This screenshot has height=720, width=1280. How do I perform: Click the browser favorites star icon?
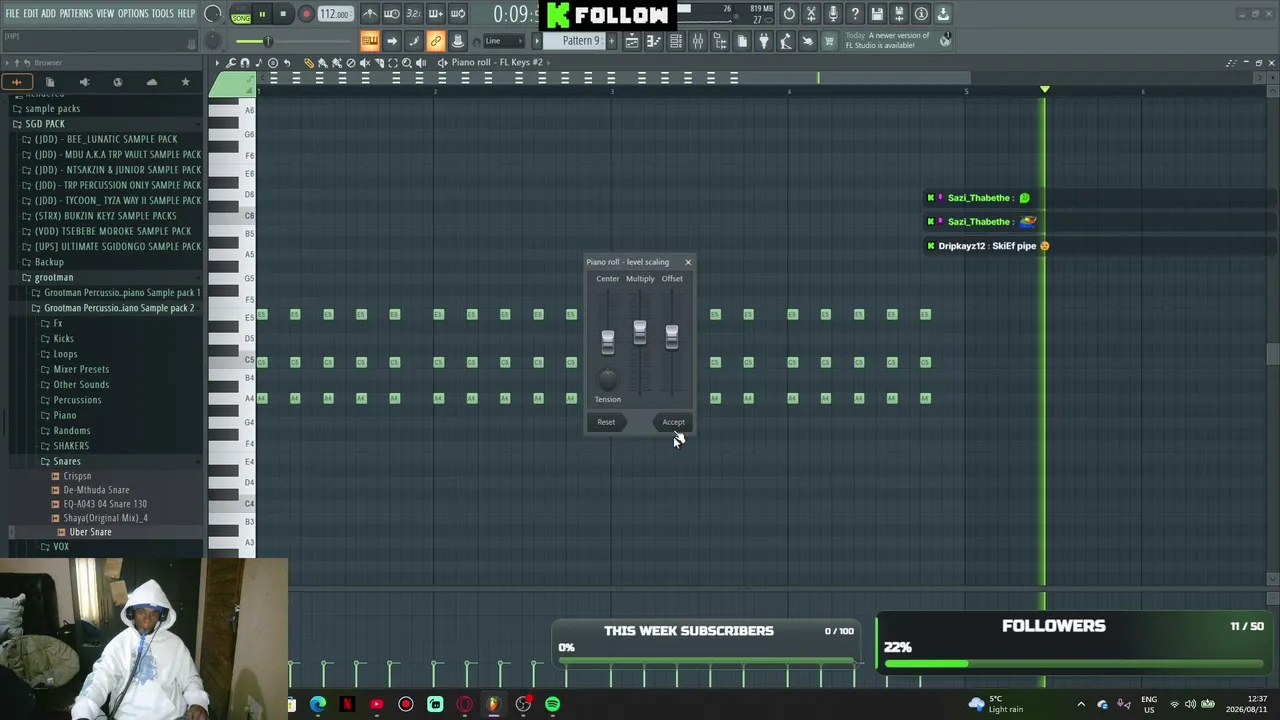coord(185,82)
